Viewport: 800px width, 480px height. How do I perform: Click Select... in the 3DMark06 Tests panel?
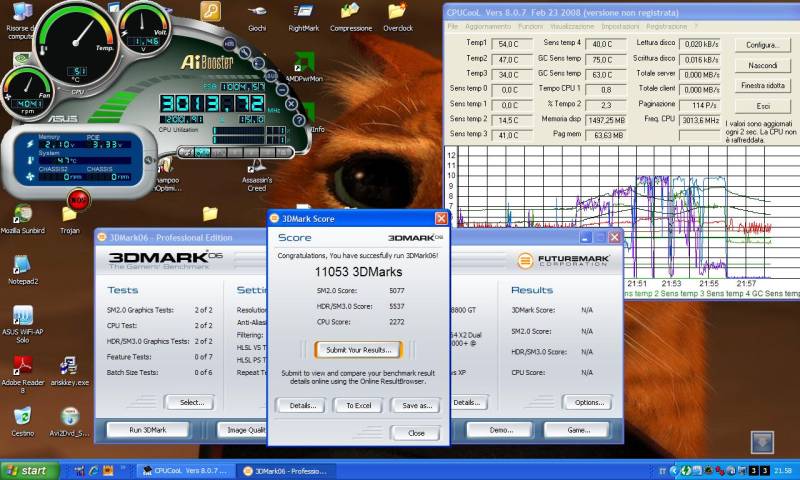coord(191,402)
